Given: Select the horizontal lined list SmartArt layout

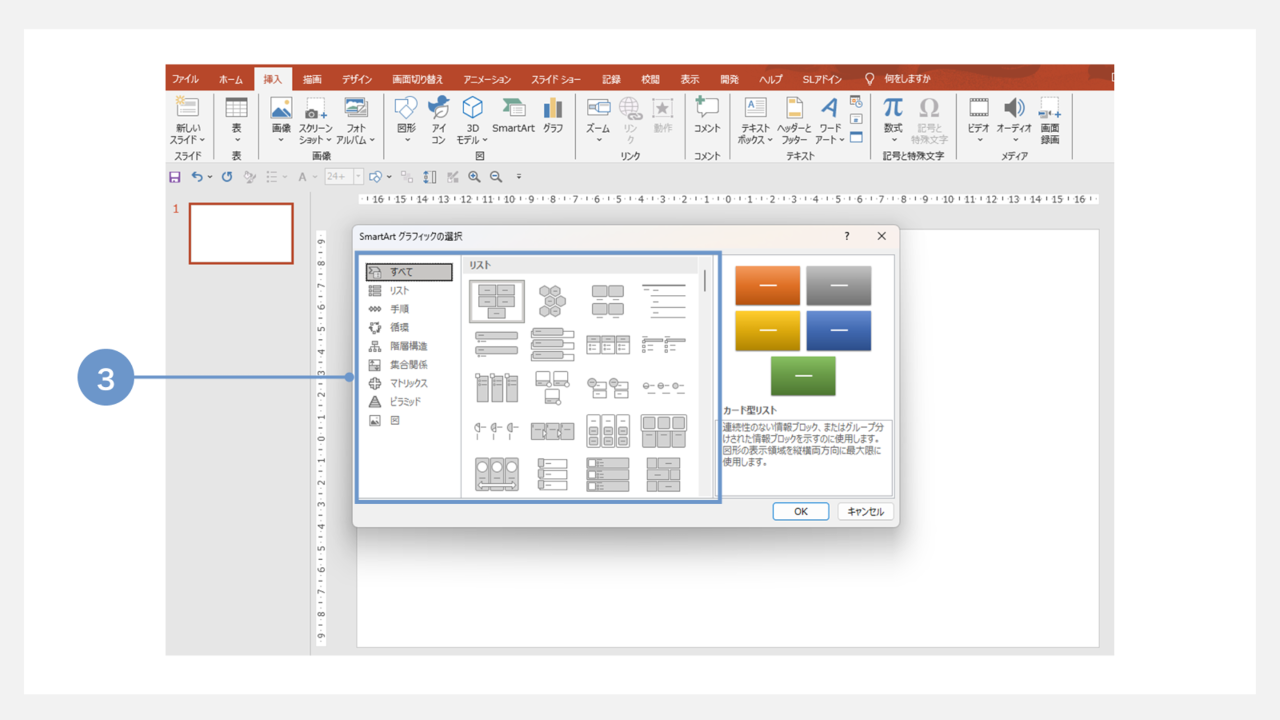Looking at the screenshot, I should coord(663,301).
